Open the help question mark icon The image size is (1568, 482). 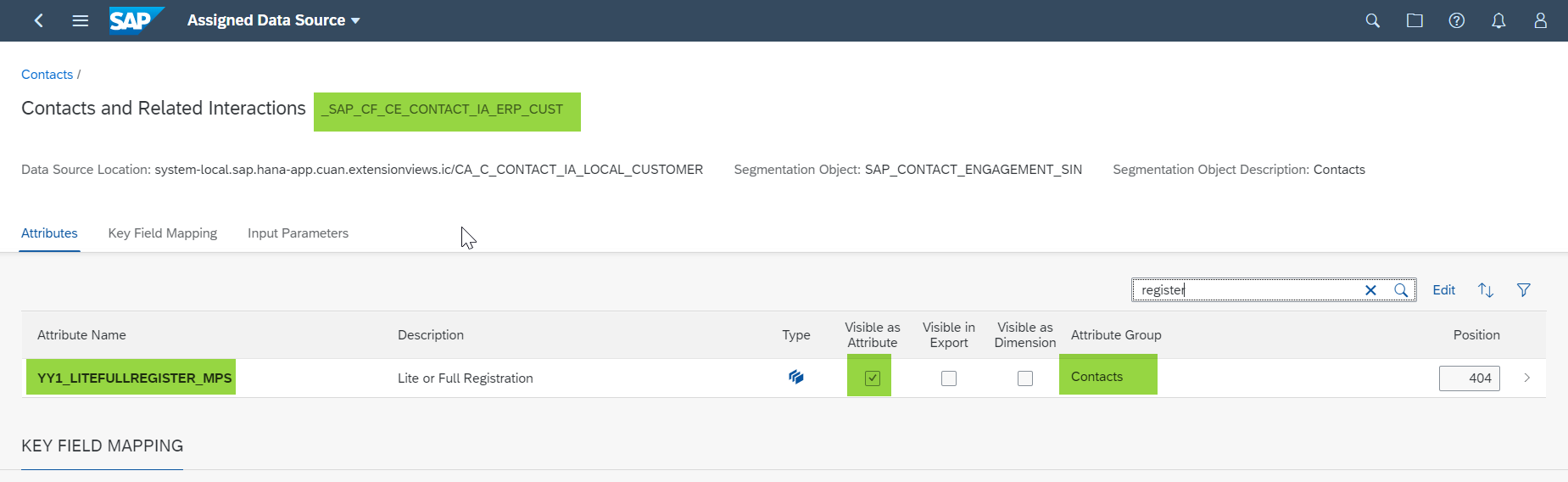pyautogui.click(x=1456, y=20)
